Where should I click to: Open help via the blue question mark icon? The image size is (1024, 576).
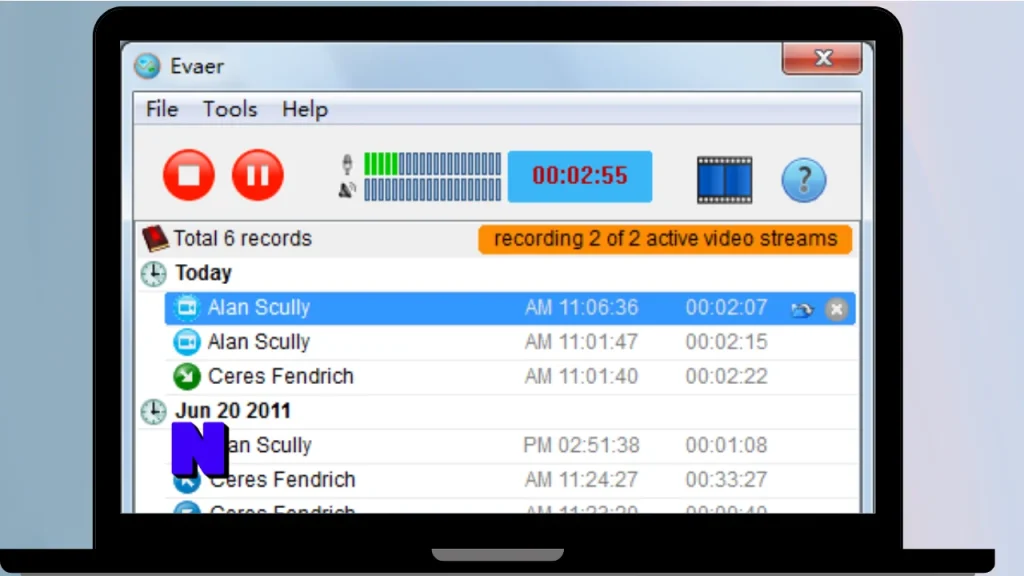pos(803,180)
